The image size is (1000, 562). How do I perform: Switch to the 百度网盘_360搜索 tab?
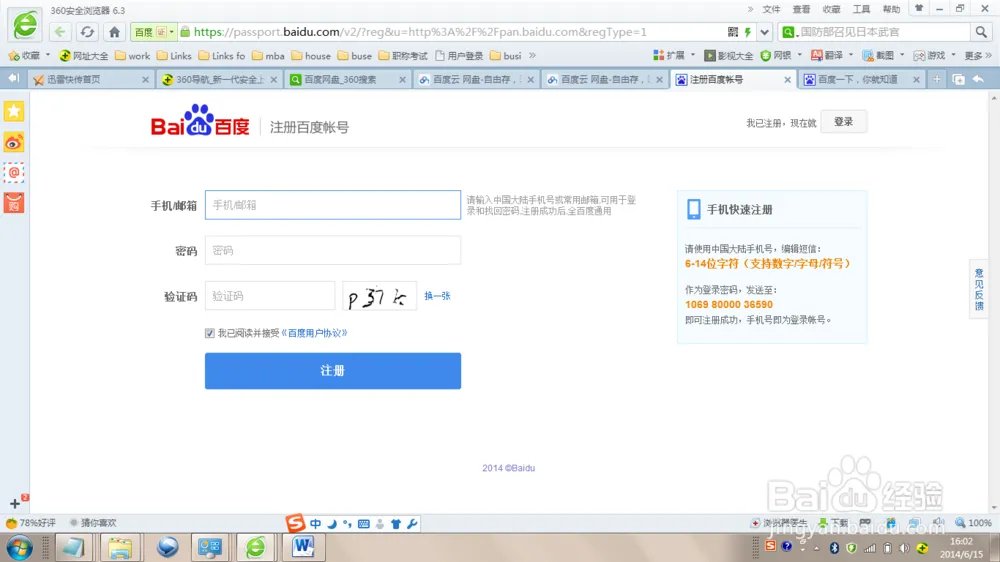pos(346,79)
